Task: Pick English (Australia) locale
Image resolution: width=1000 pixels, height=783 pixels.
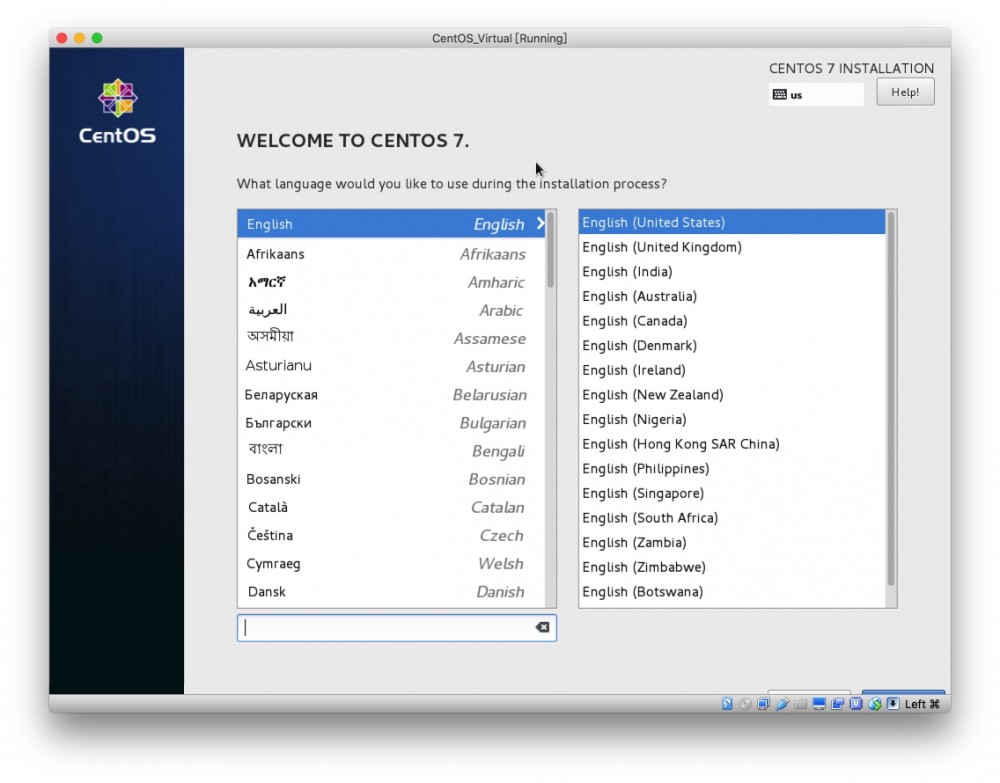Action: coord(732,296)
